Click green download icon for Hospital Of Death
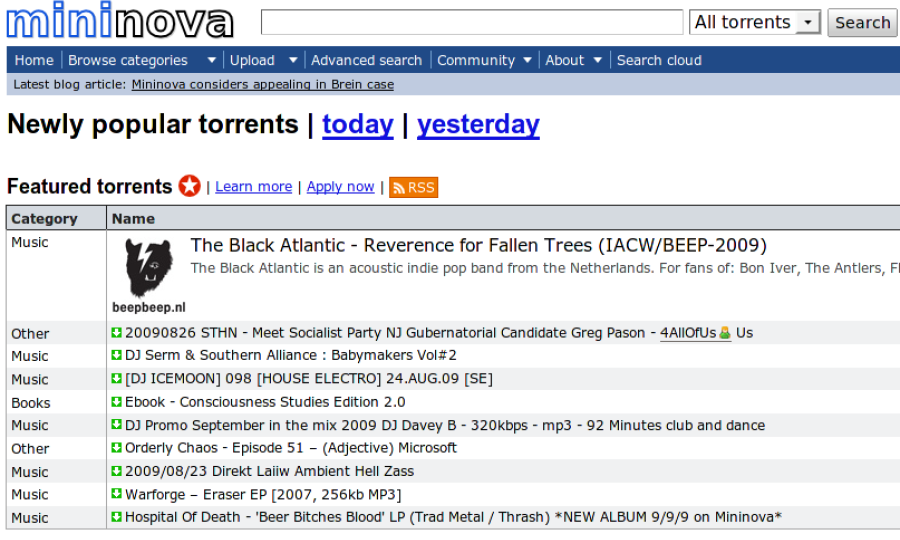The width and height of the screenshot is (900, 540). coord(117,516)
